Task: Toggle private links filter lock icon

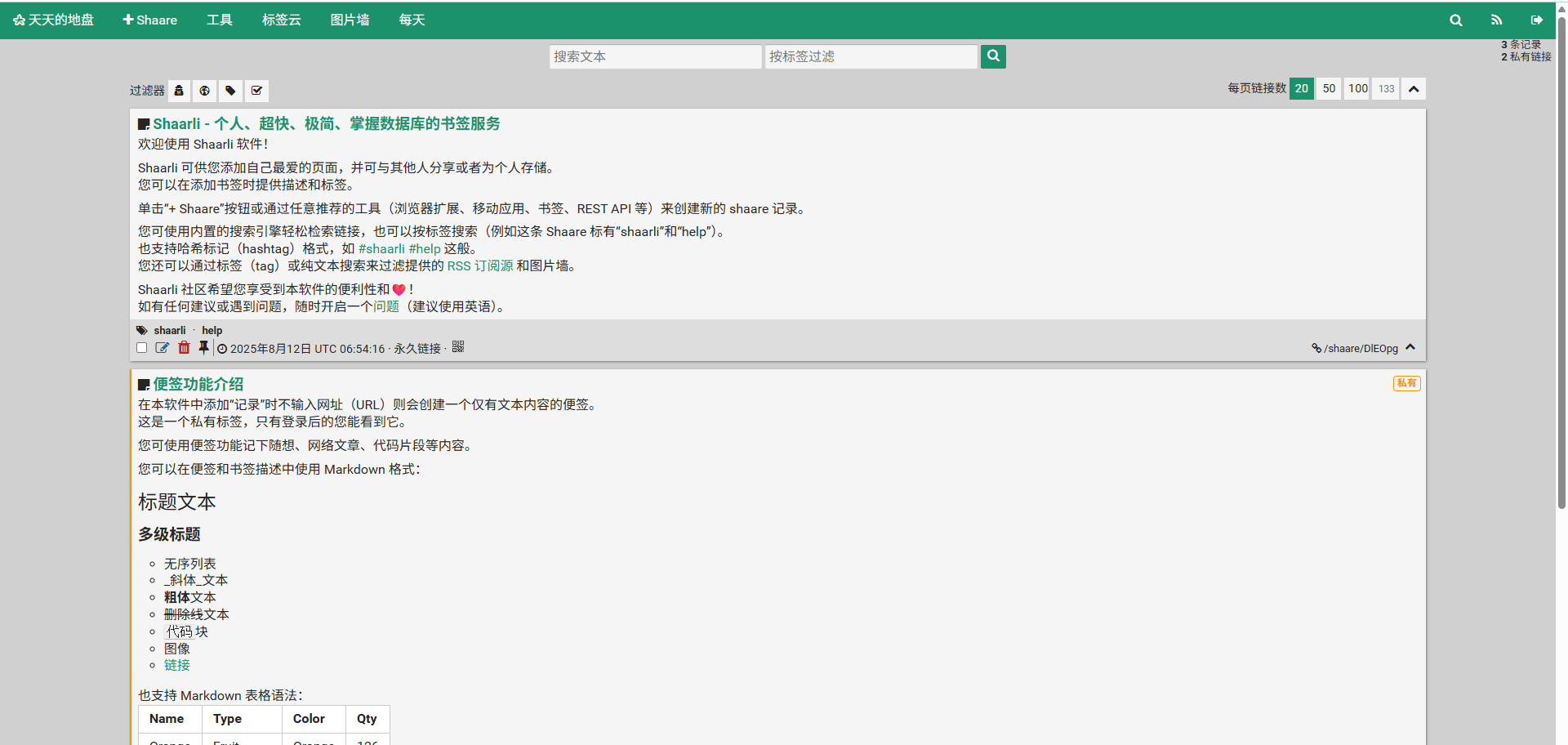Action: coord(179,91)
